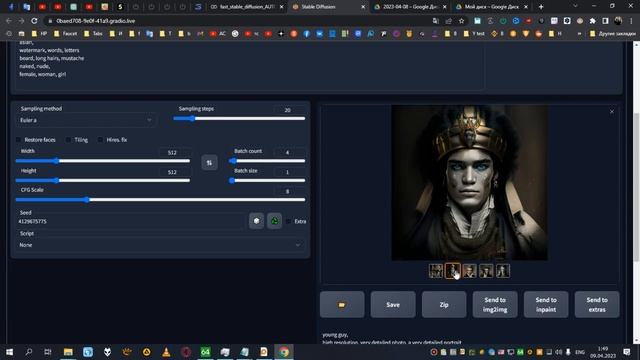
Task: Enable the Restore faces checkbox
Action: (x=18, y=140)
